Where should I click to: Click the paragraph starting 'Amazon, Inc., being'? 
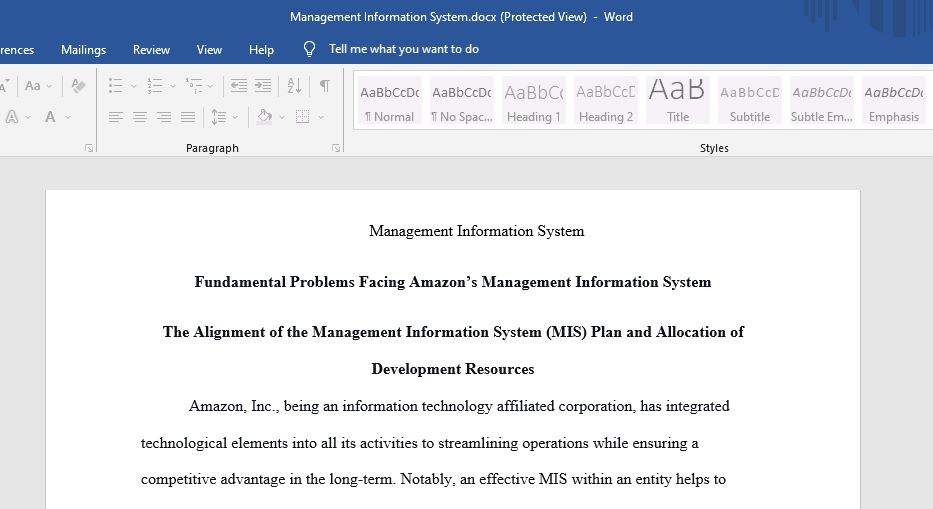pyautogui.click(x=459, y=406)
